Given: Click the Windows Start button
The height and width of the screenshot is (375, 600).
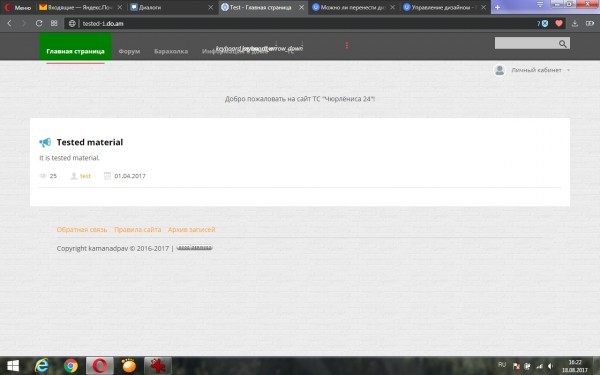Looking at the screenshot, I should 13,366.
